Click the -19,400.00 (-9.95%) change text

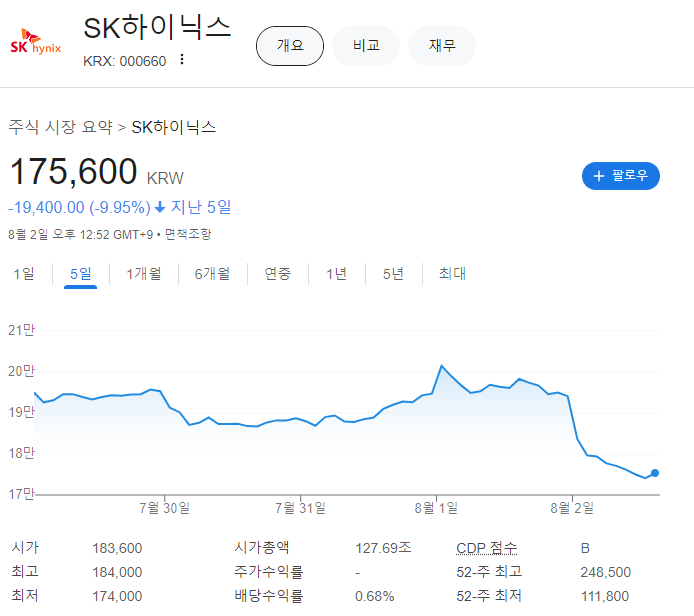tap(80, 207)
